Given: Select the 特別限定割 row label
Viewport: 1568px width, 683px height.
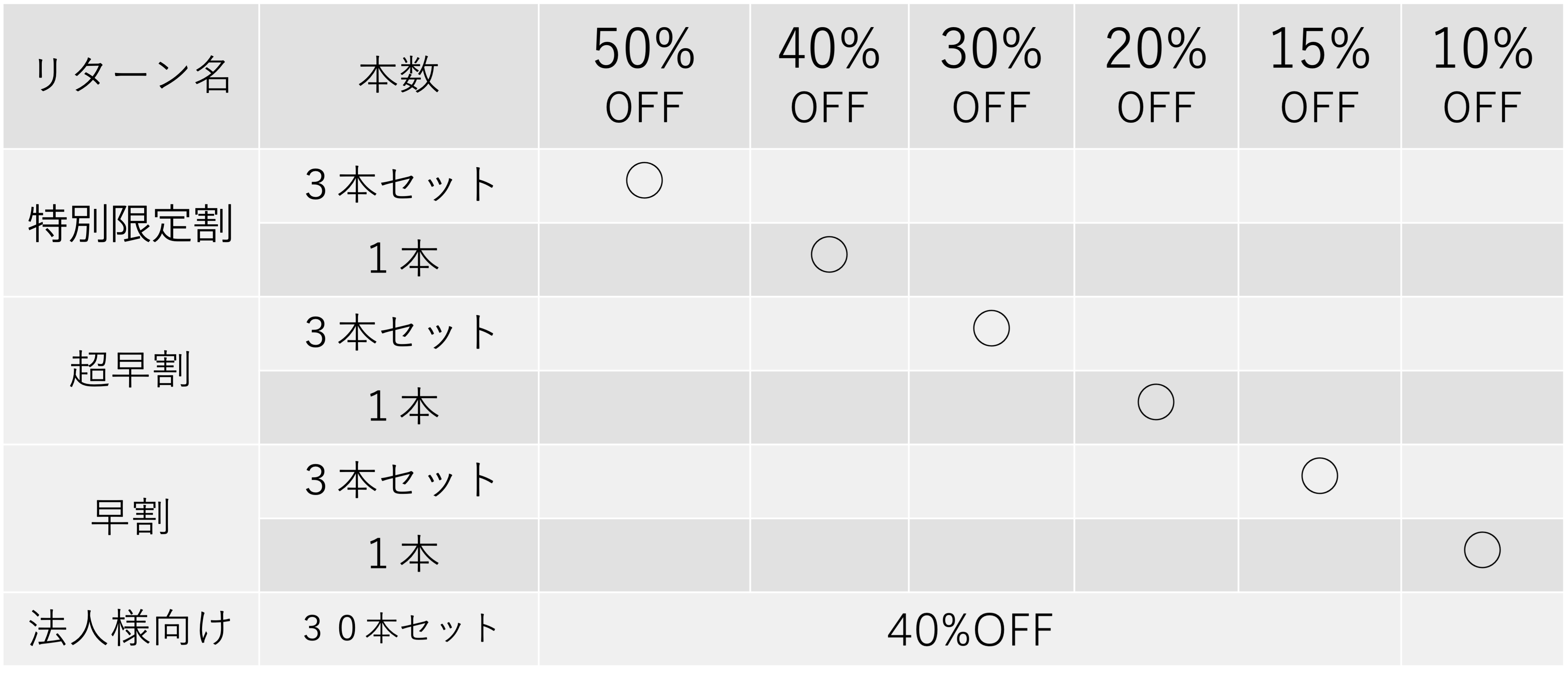Looking at the screenshot, I should point(131,224).
